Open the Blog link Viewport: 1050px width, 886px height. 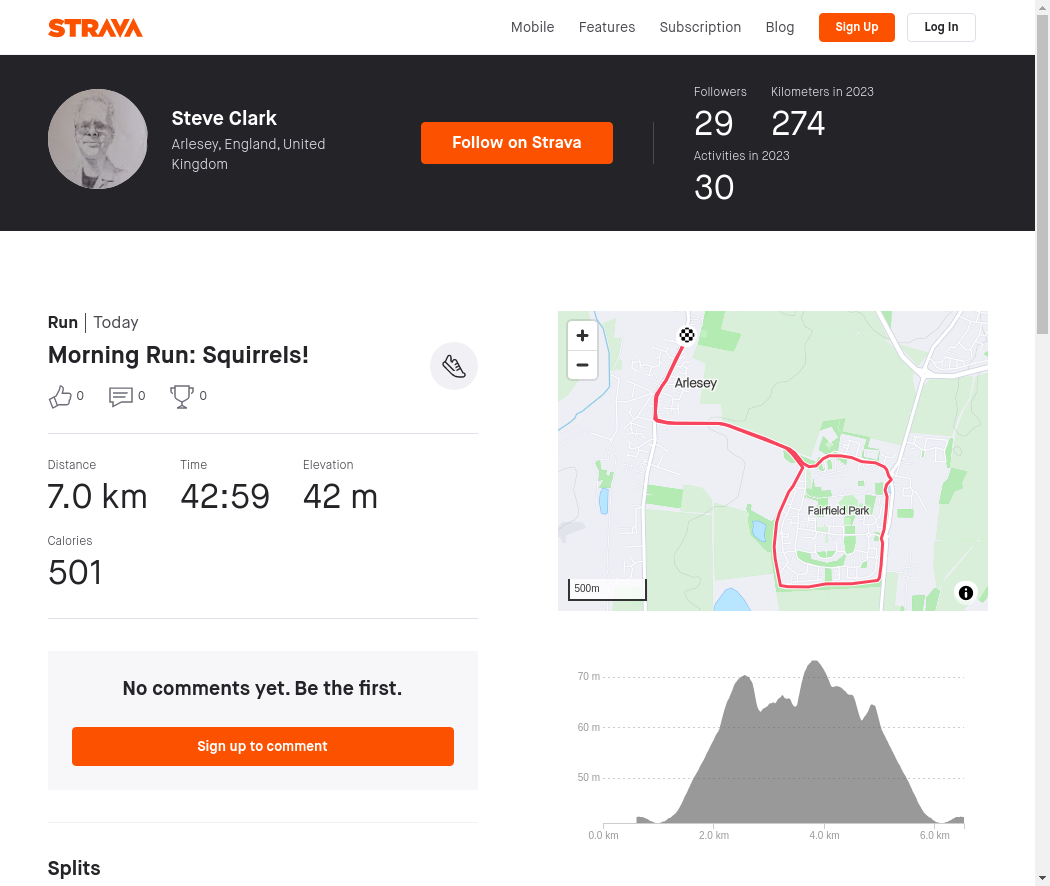pyautogui.click(x=779, y=27)
